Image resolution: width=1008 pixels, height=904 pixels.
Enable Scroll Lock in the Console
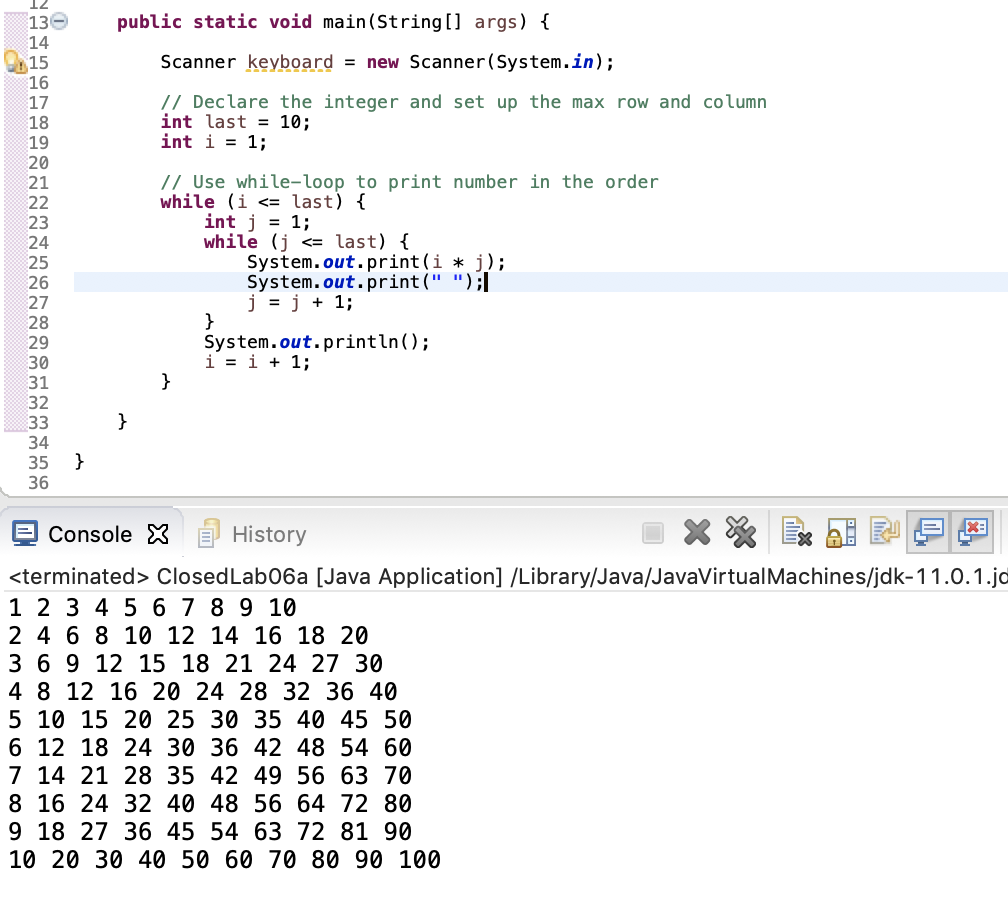[x=840, y=533]
